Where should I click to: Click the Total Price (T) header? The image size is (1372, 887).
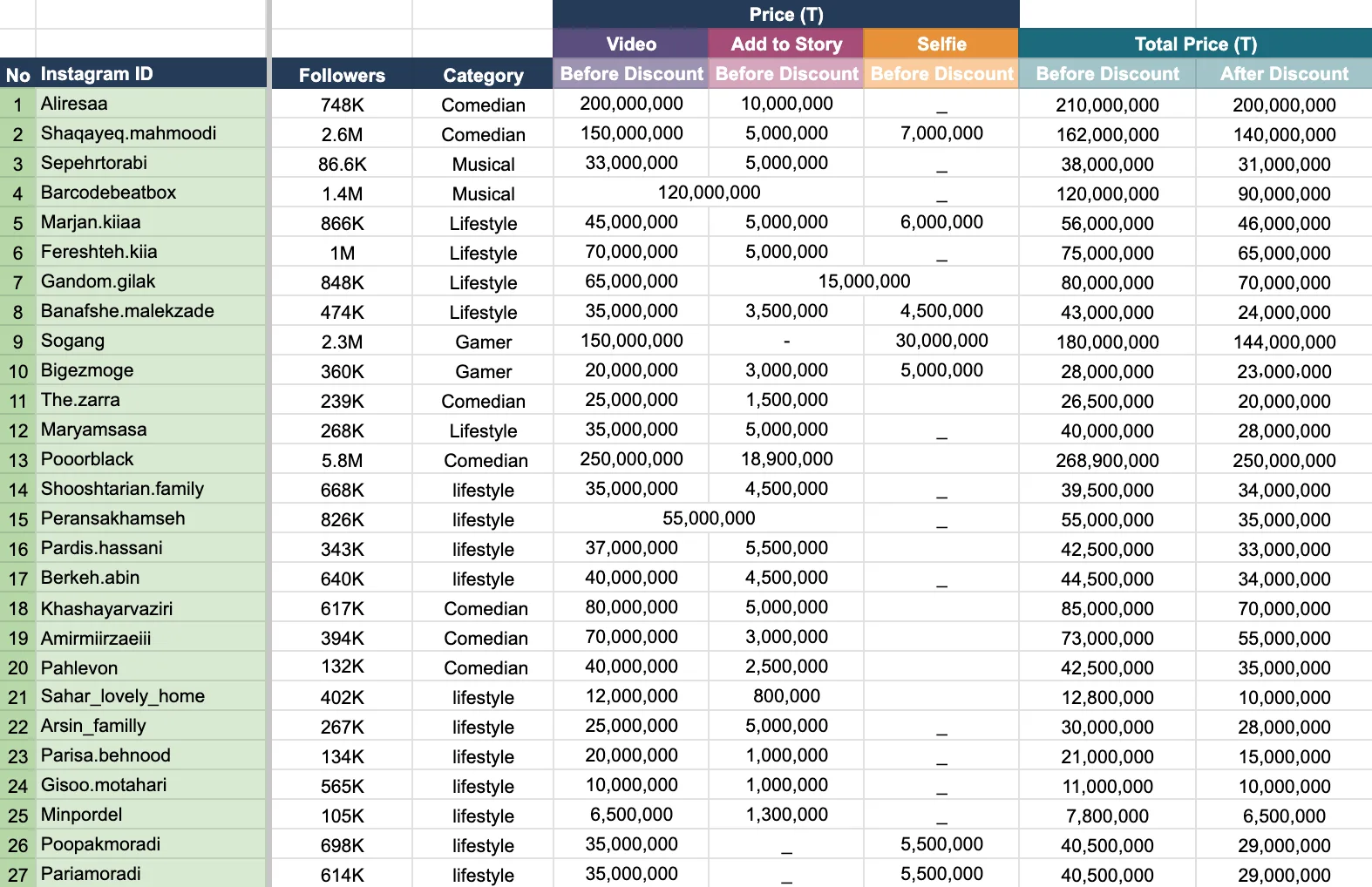click(1195, 44)
